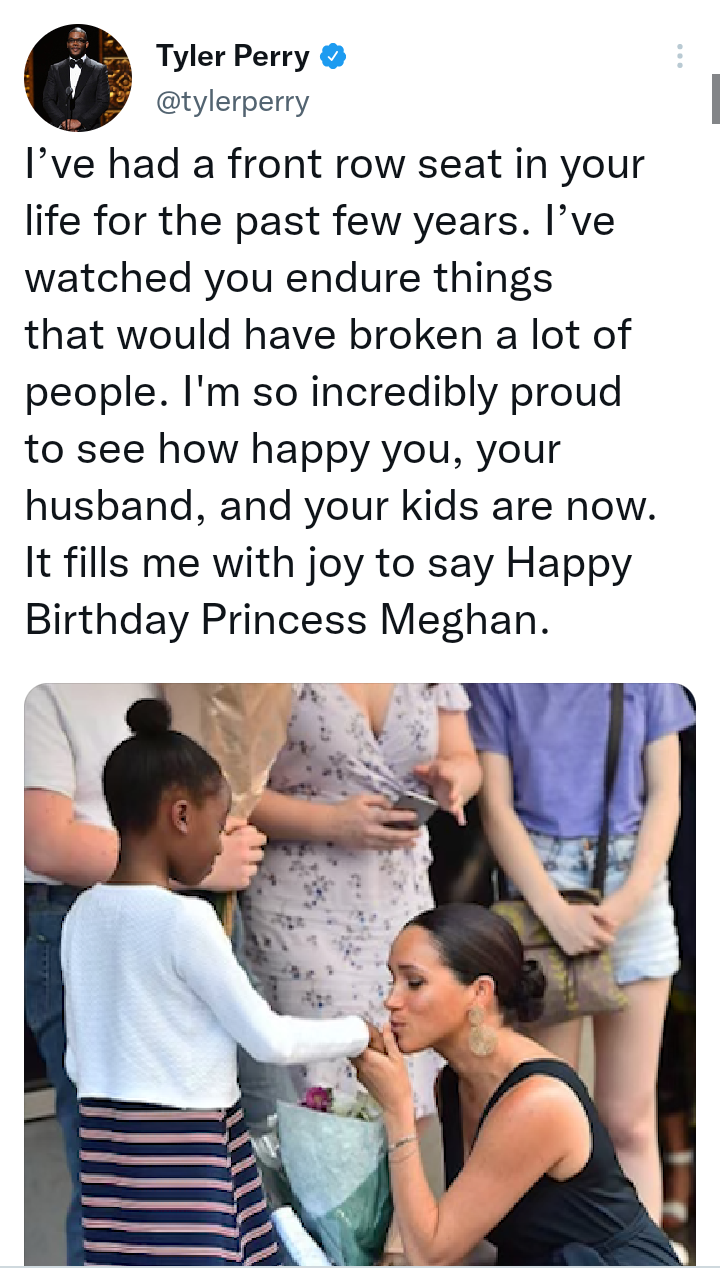Image resolution: width=720 pixels, height=1271 pixels.
Task: Click the striped skirt in the photo
Action: 170,1180
